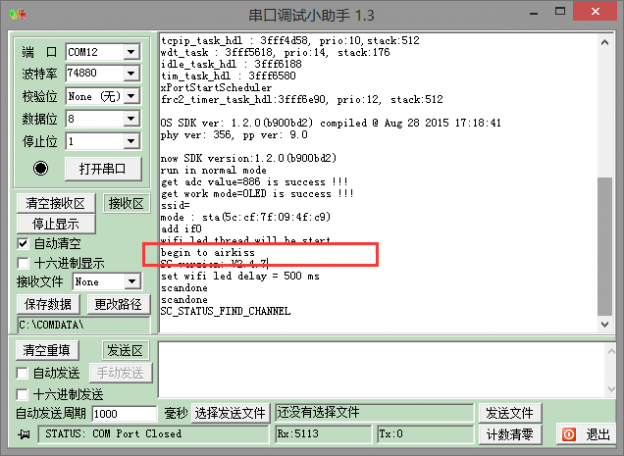Click the 选择发送文件 button

click(230, 413)
